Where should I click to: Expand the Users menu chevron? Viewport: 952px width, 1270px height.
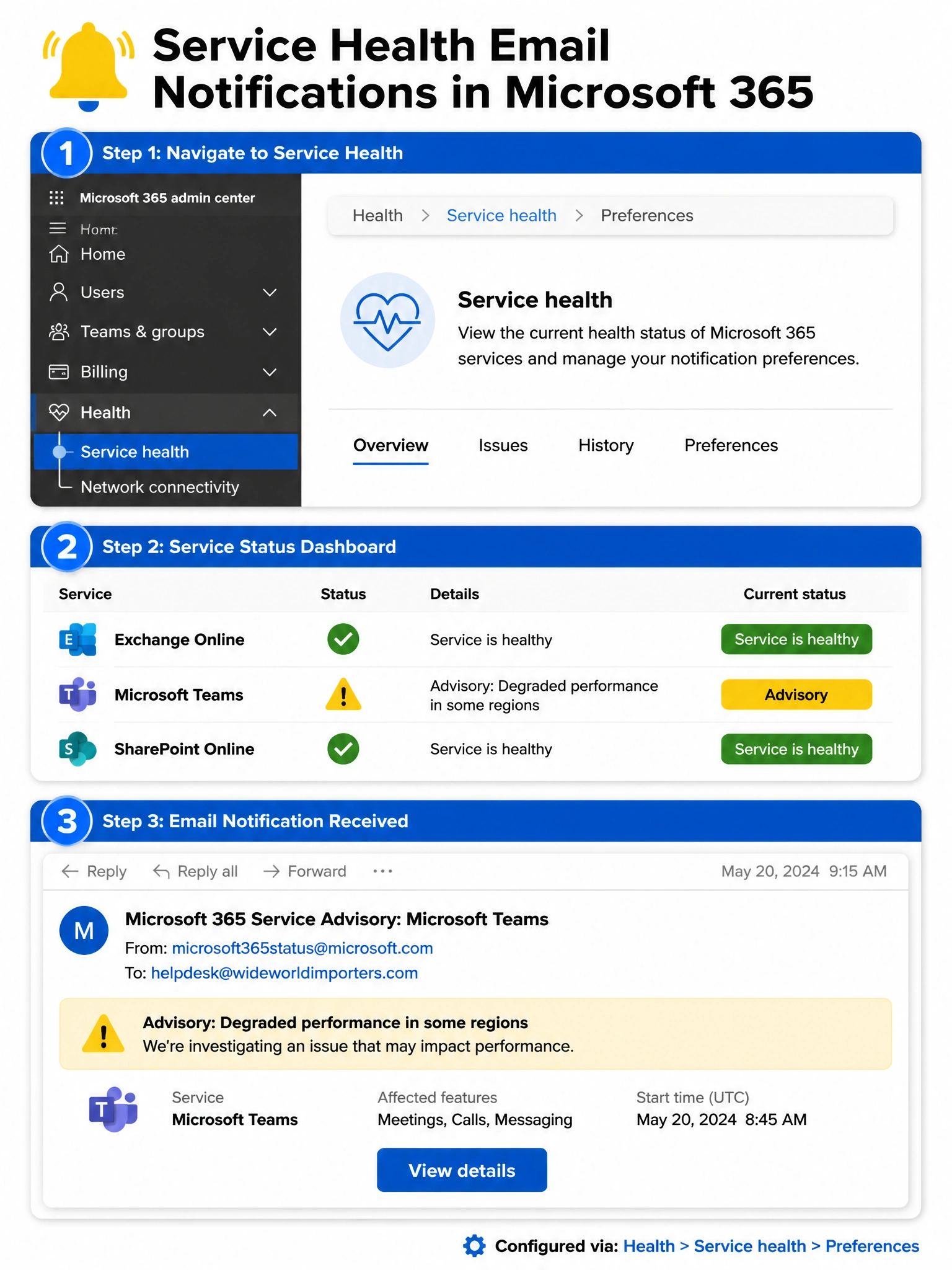point(270,292)
